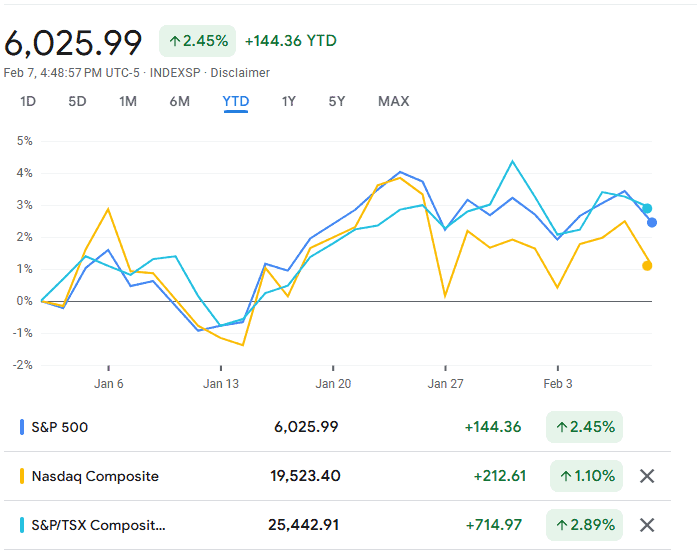
Task: Remove Nasdaq Composite from comparison
Action: tap(647, 476)
